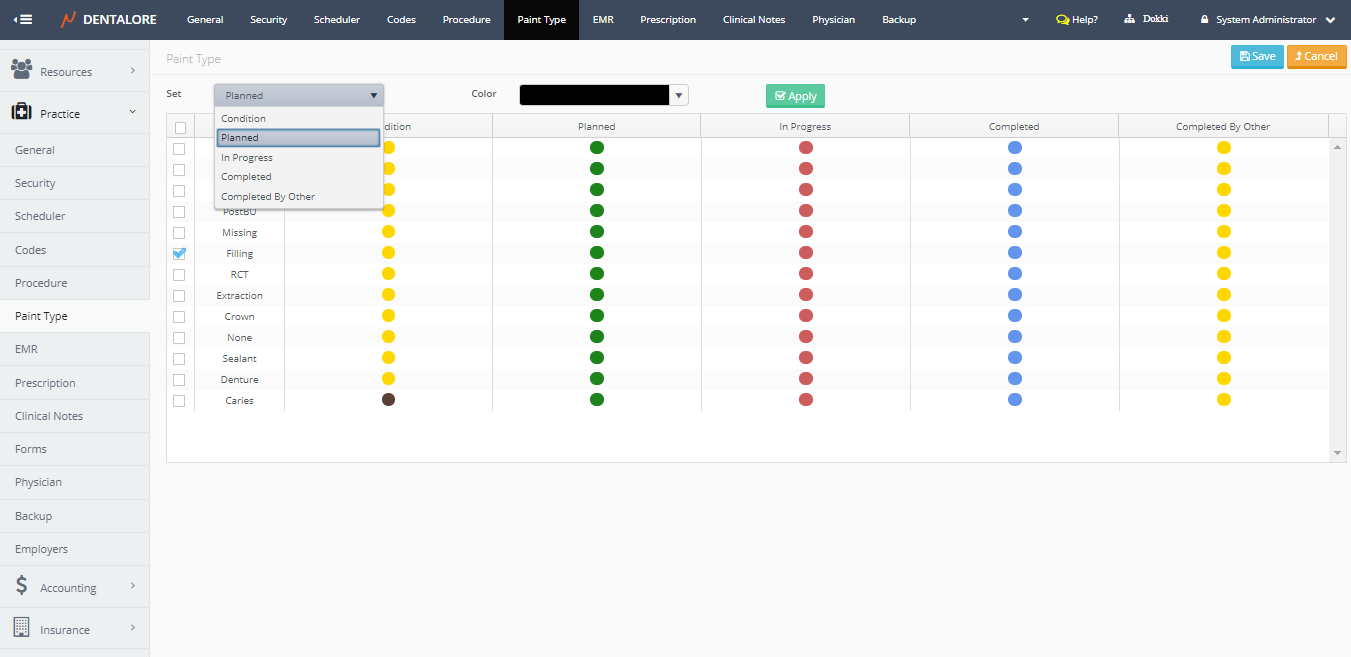The image size is (1351, 657).
Task: Uncheck the Filling row checkbox
Action: 179,254
